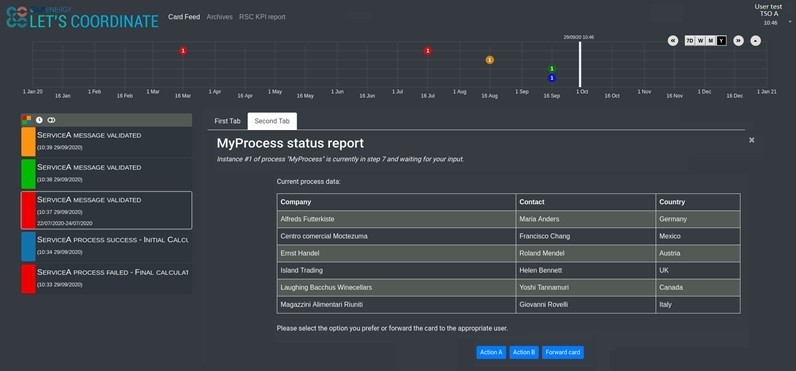Select the W week timeline range

(700, 41)
